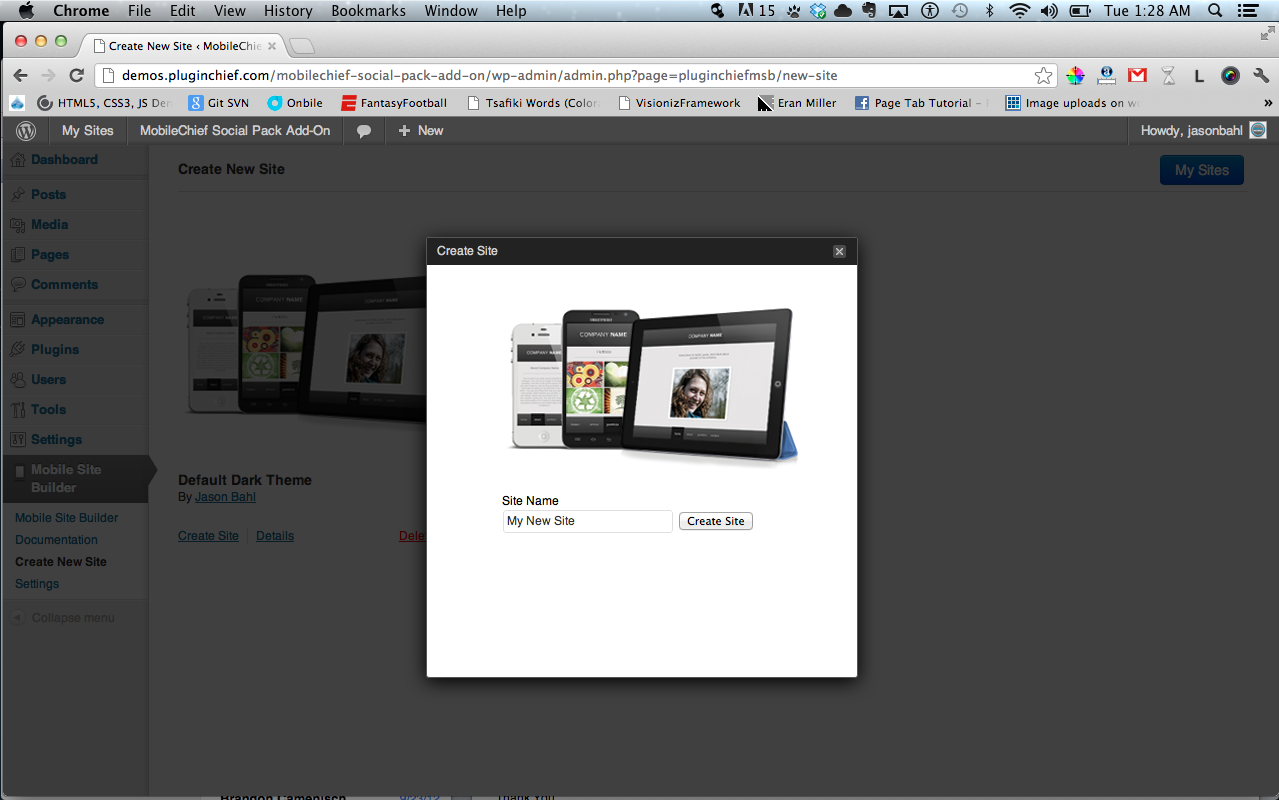
Task: Open Eran Miller bookmark
Action: (797, 103)
